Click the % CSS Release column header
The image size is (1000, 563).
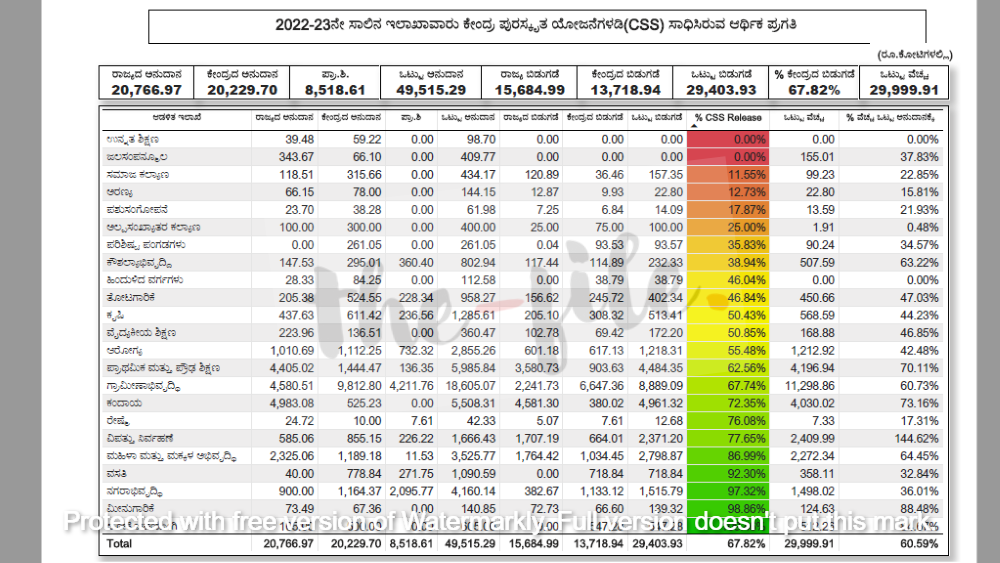(727, 117)
